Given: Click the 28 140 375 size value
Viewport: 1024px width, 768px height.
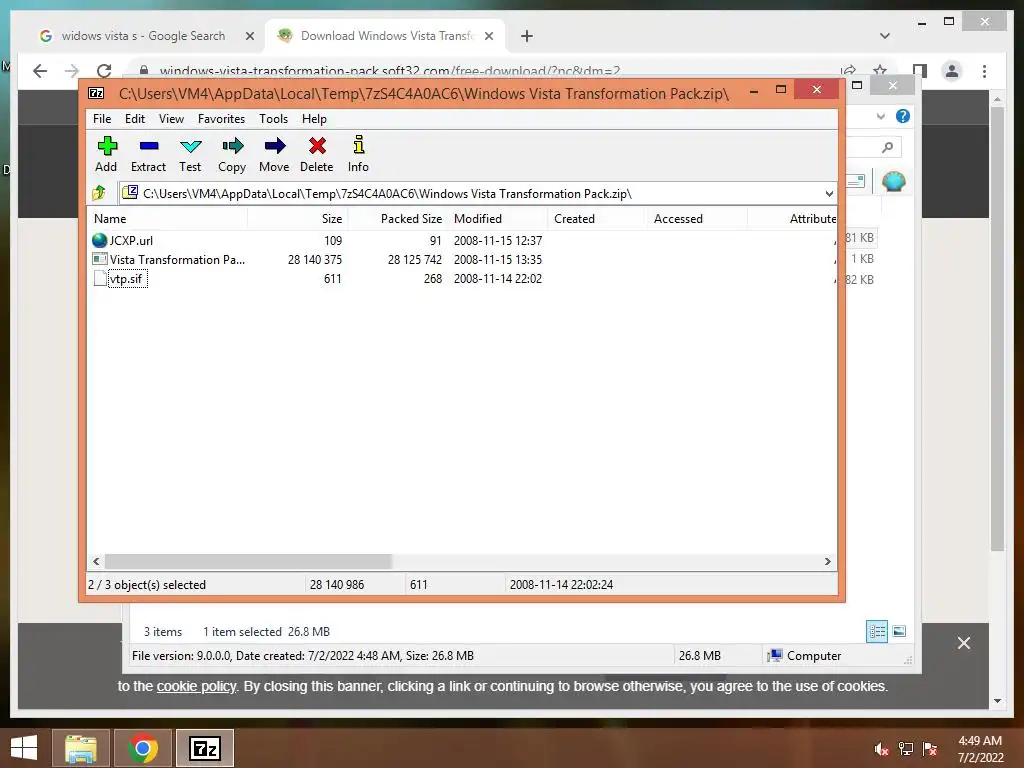Looking at the screenshot, I should (x=315, y=259).
